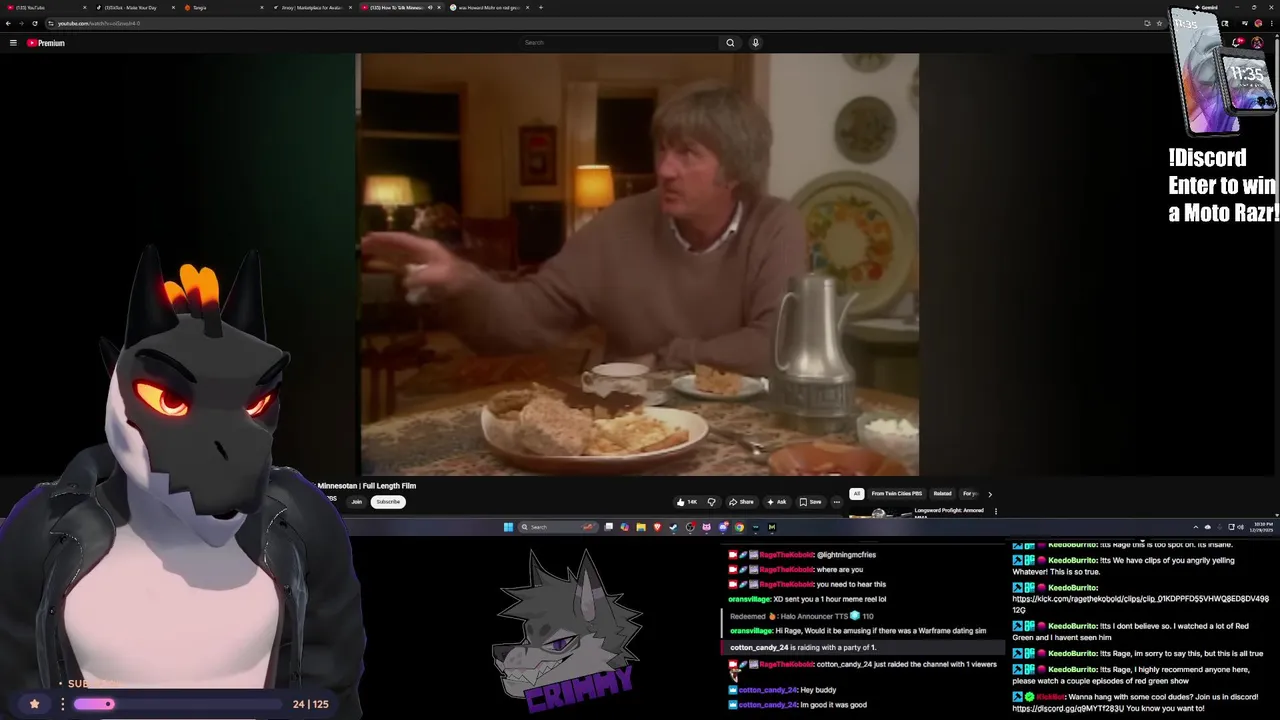Open options for the Longsword Profight video

995,511
